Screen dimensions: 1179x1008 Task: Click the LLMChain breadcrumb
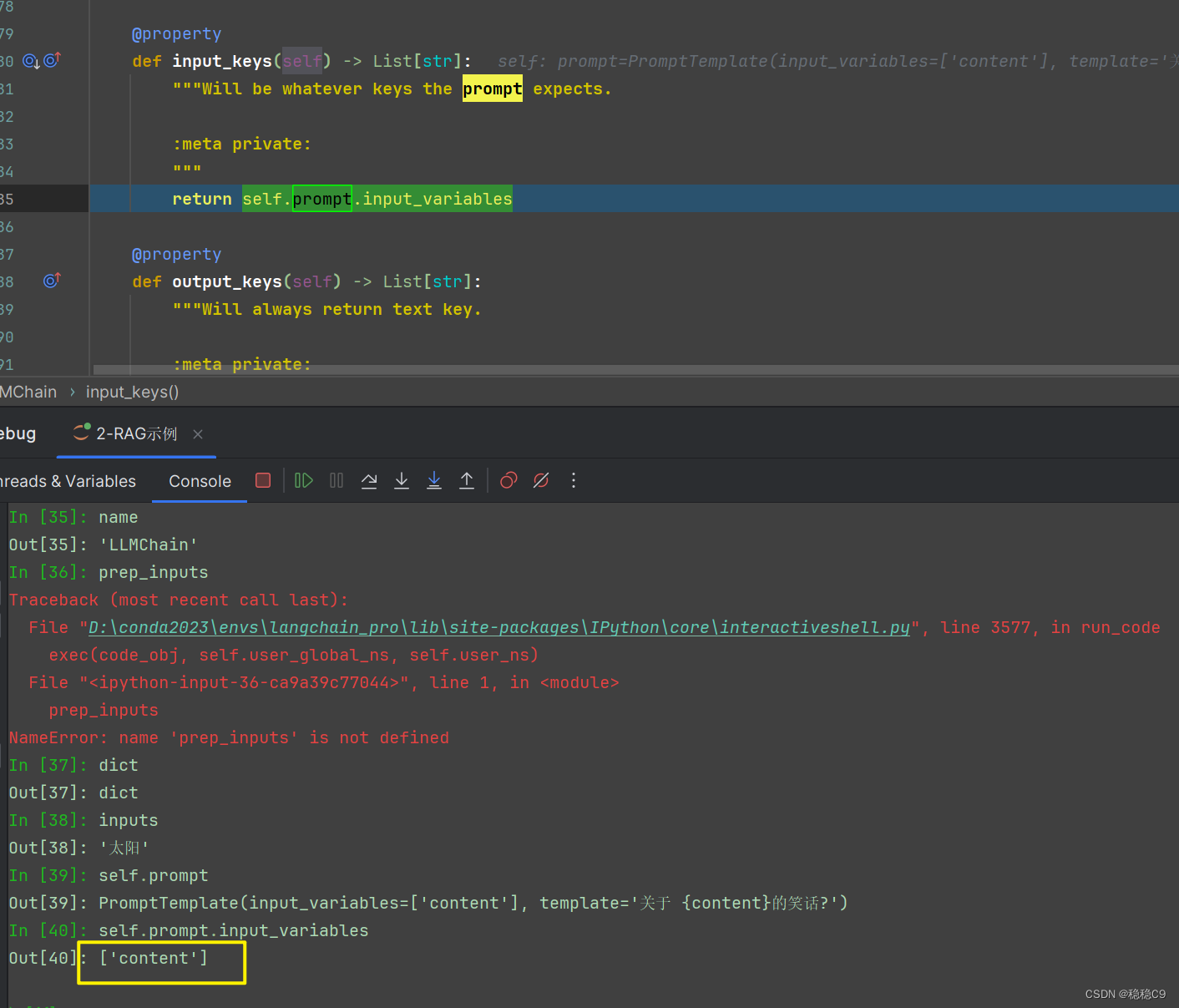coord(28,392)
